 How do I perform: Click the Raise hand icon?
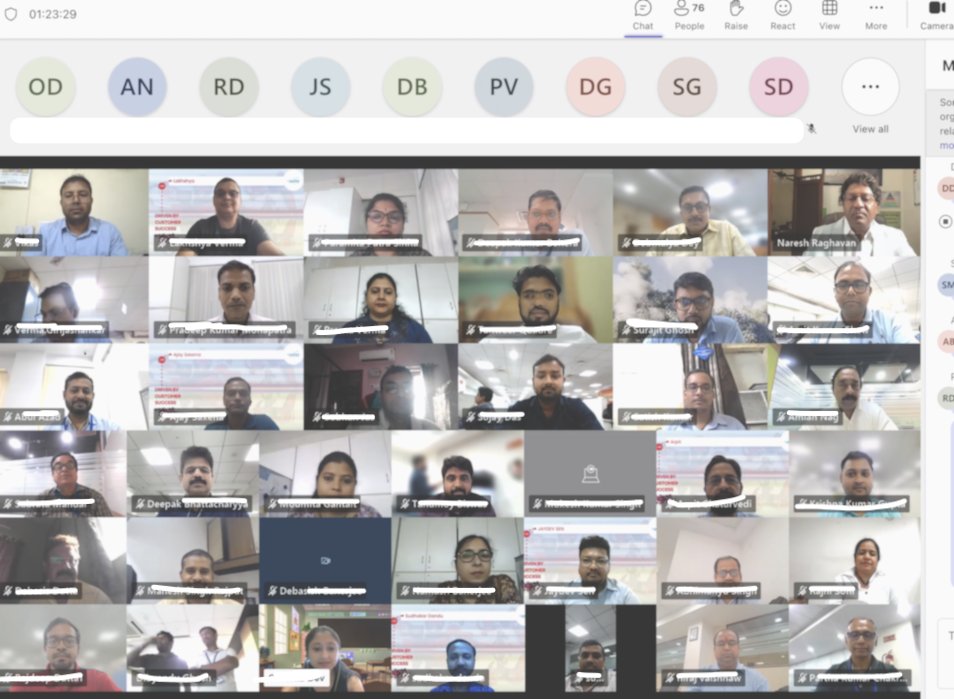coord(736,15)
